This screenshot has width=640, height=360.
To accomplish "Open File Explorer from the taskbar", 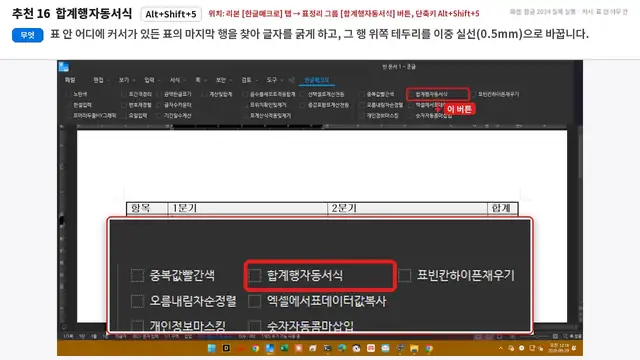I will (x=414, y=348).
